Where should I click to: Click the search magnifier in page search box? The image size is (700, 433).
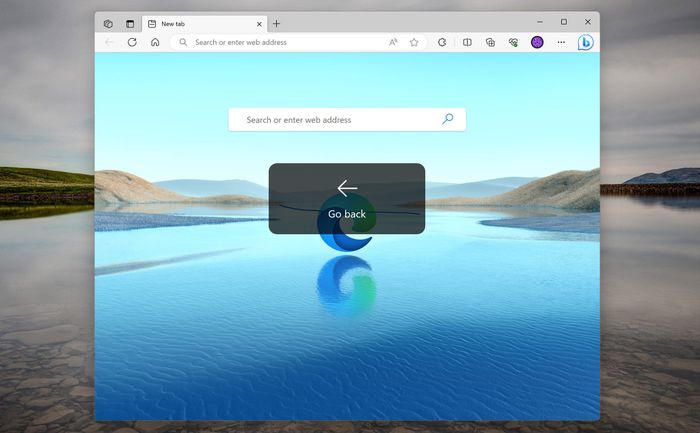[448, 119]
